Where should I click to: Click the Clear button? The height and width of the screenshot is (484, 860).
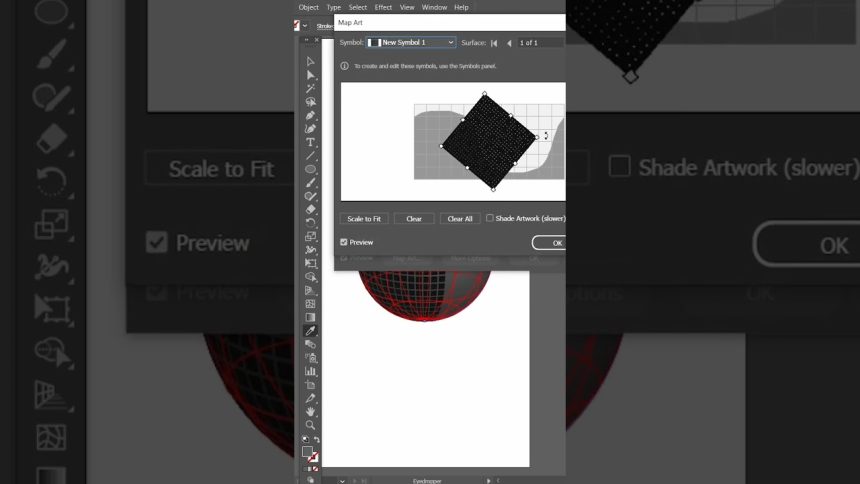414,218
